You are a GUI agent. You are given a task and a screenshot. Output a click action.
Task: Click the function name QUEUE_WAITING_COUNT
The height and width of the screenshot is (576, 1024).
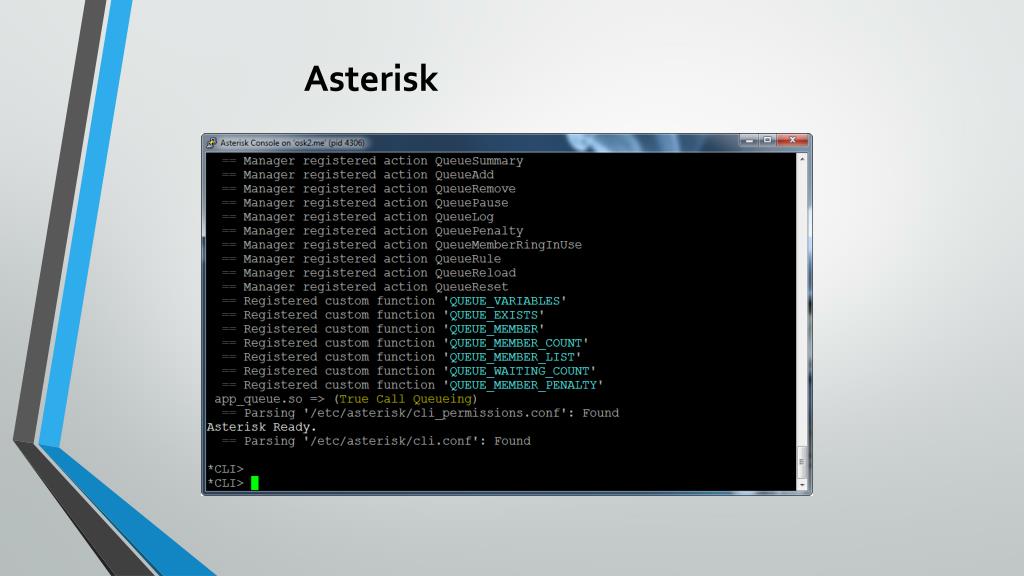(519, 372)
